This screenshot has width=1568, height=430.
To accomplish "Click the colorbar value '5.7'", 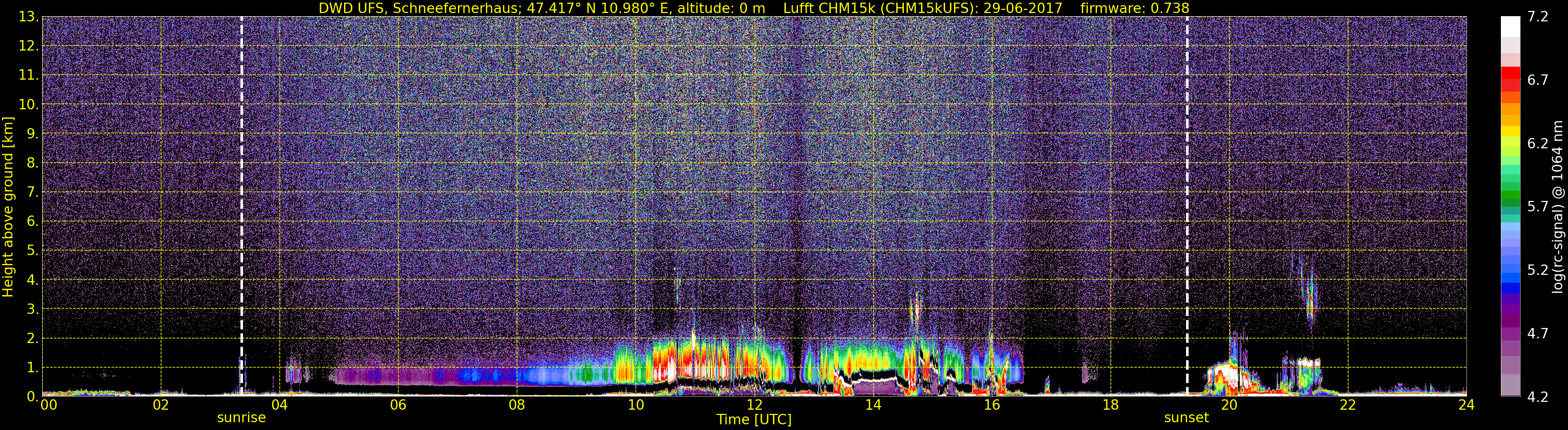I will point(1538,207).
